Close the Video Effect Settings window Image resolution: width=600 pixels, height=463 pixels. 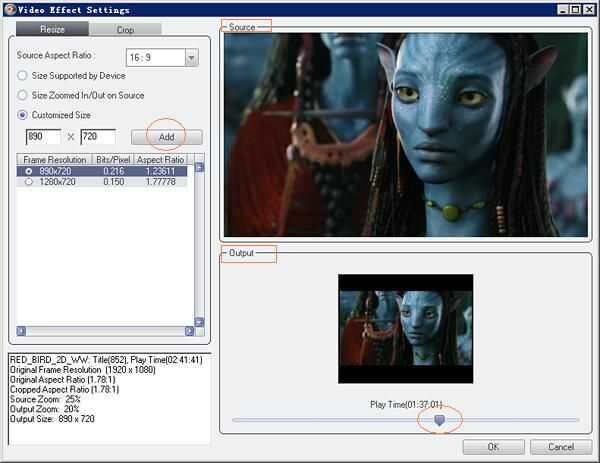click(589, 10)
